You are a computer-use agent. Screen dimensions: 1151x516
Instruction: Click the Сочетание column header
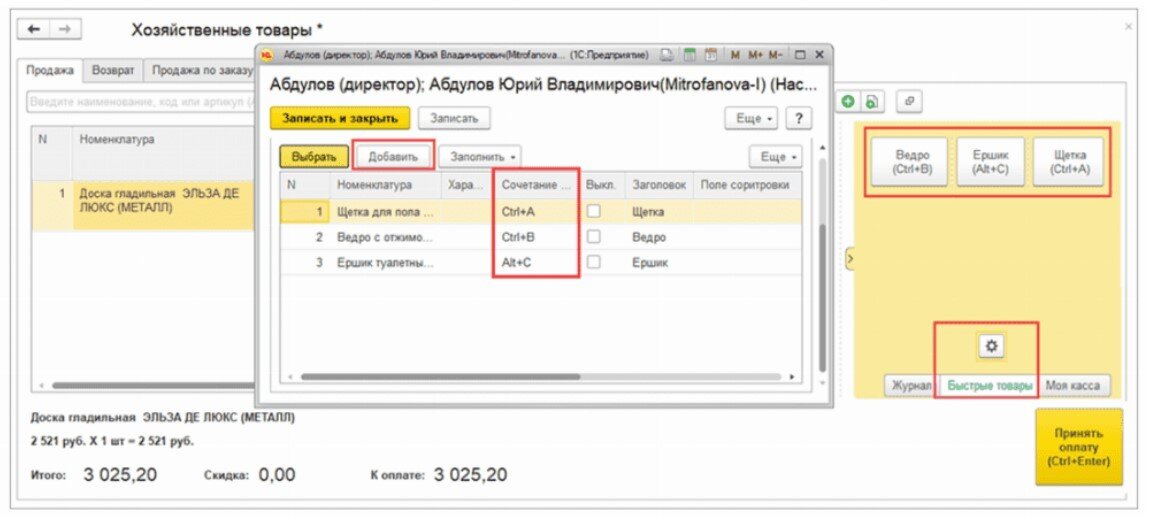point(537,185)
